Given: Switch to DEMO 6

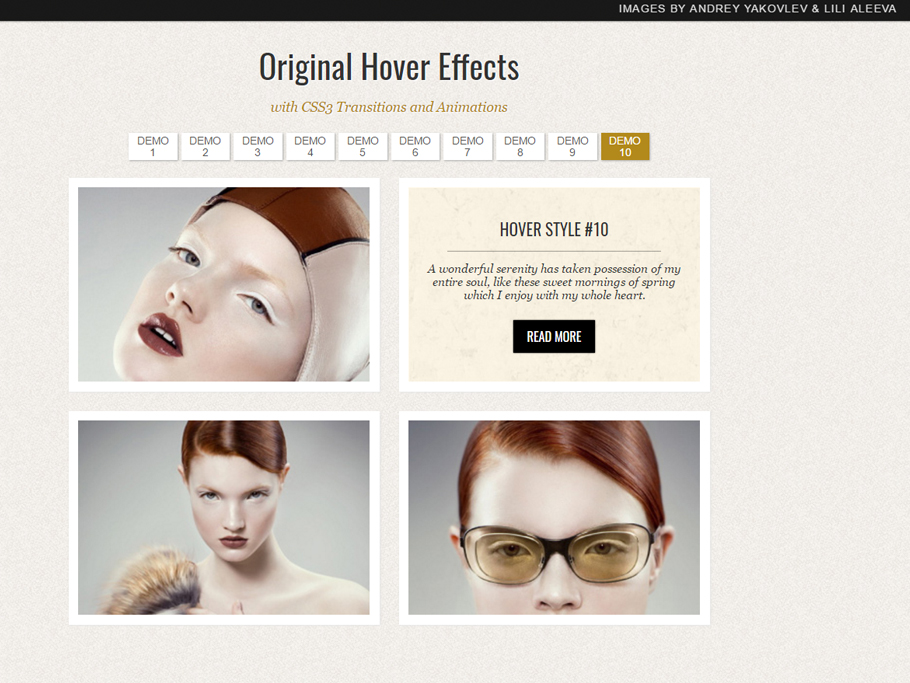Looking at the screenshot, I should pyautogui.click(x=415, y=145).
